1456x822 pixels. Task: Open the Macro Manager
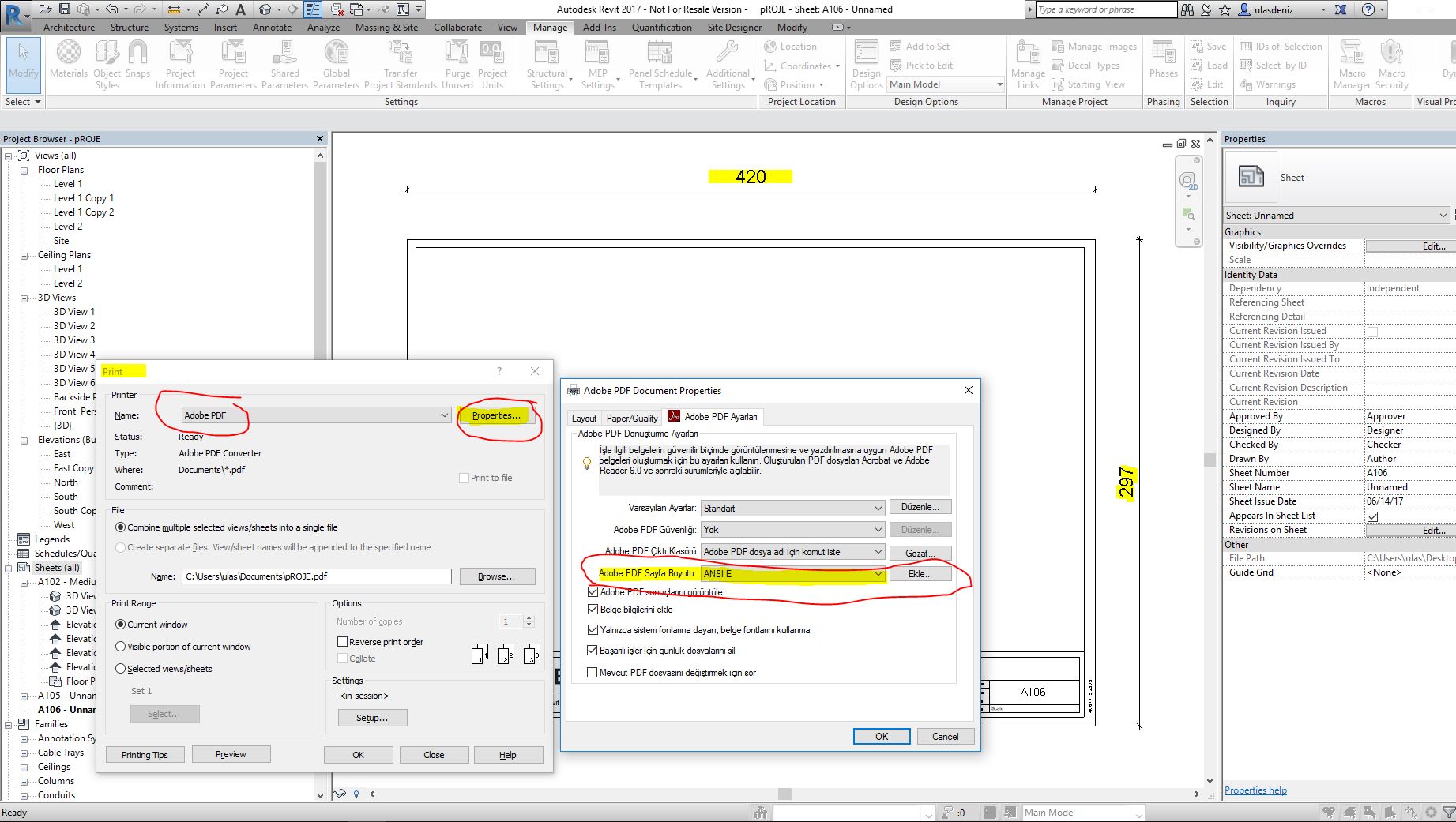click(1352, 65)
